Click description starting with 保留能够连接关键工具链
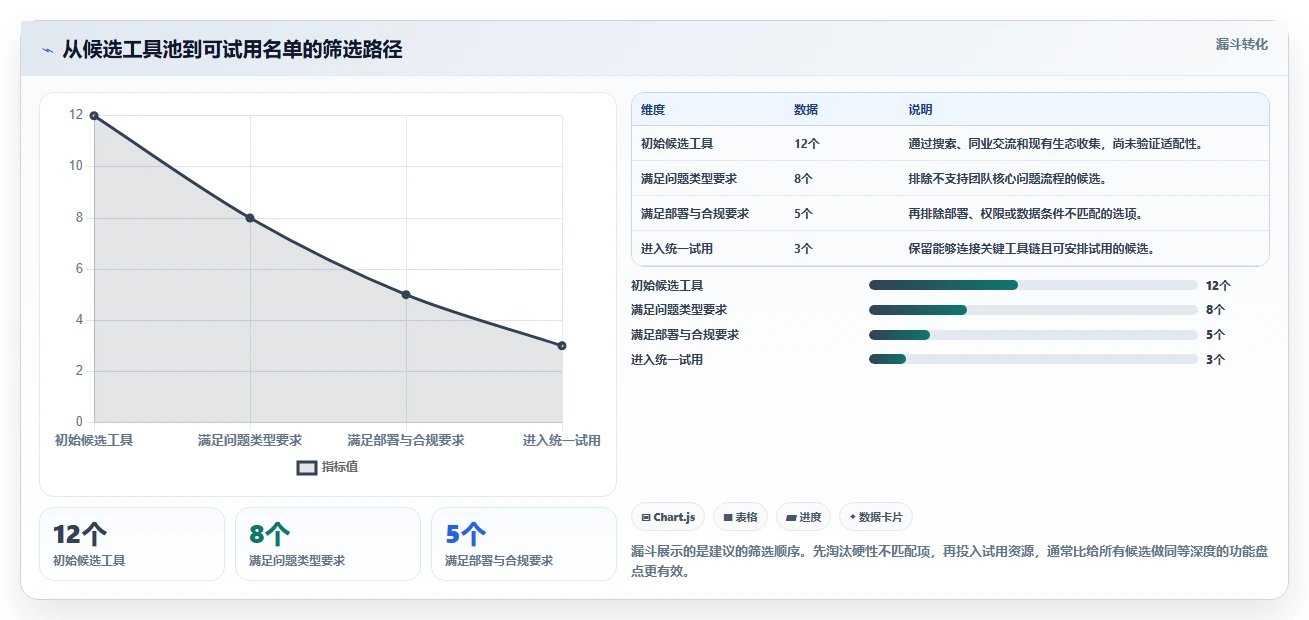This screenshot has height=620, width=1309. coord(1031,249)
